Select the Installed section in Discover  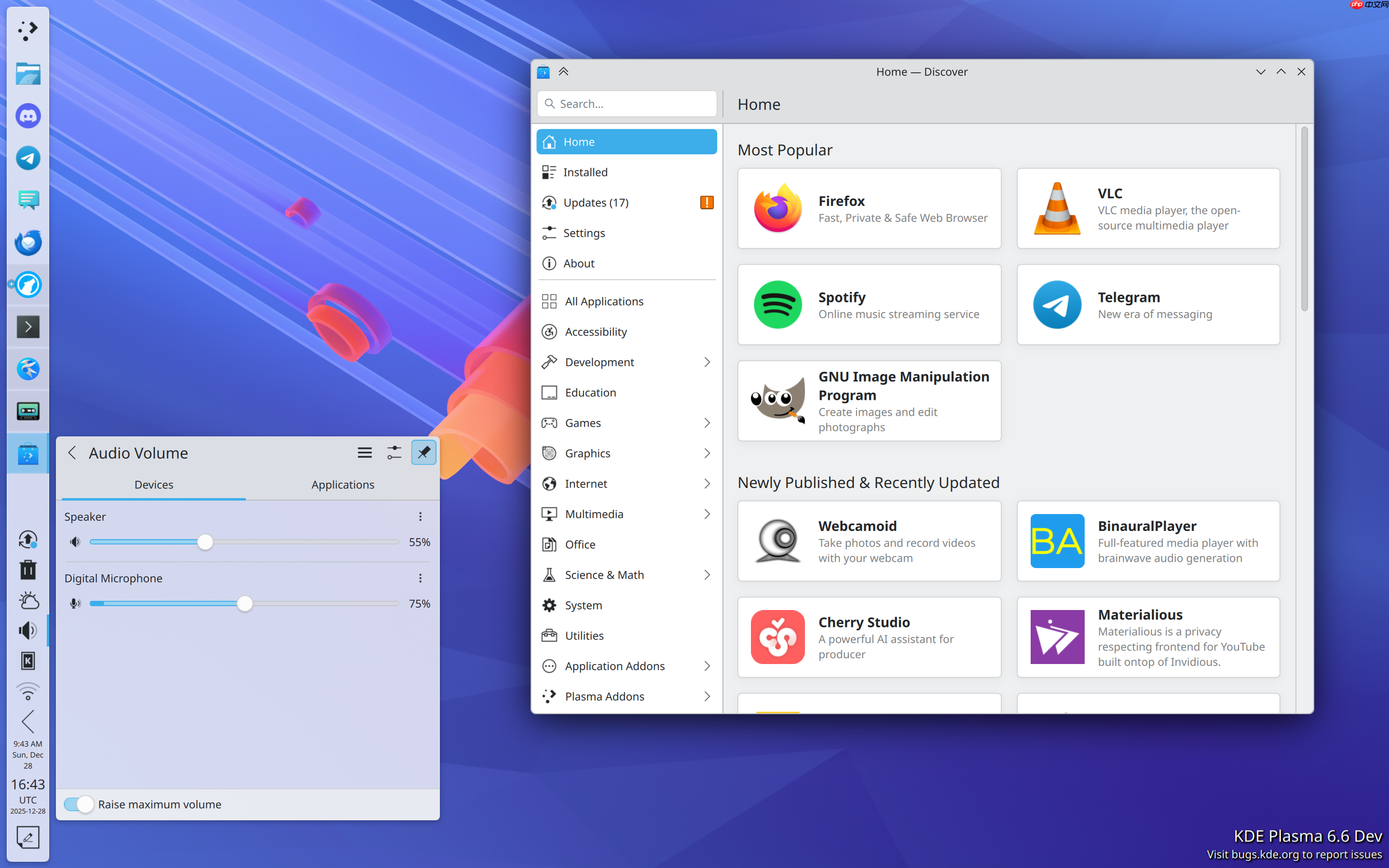(x=586, y=172)
